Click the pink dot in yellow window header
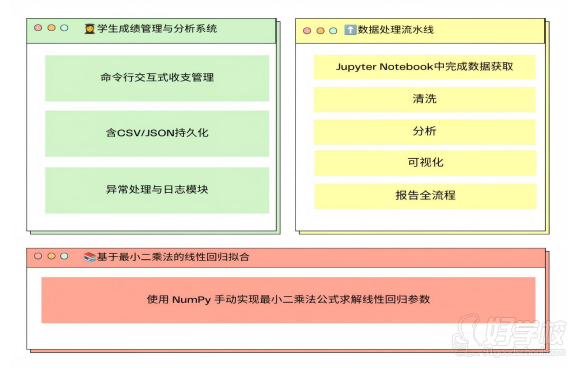Viewport: 579px width, 369px height. tap(307, 31)
